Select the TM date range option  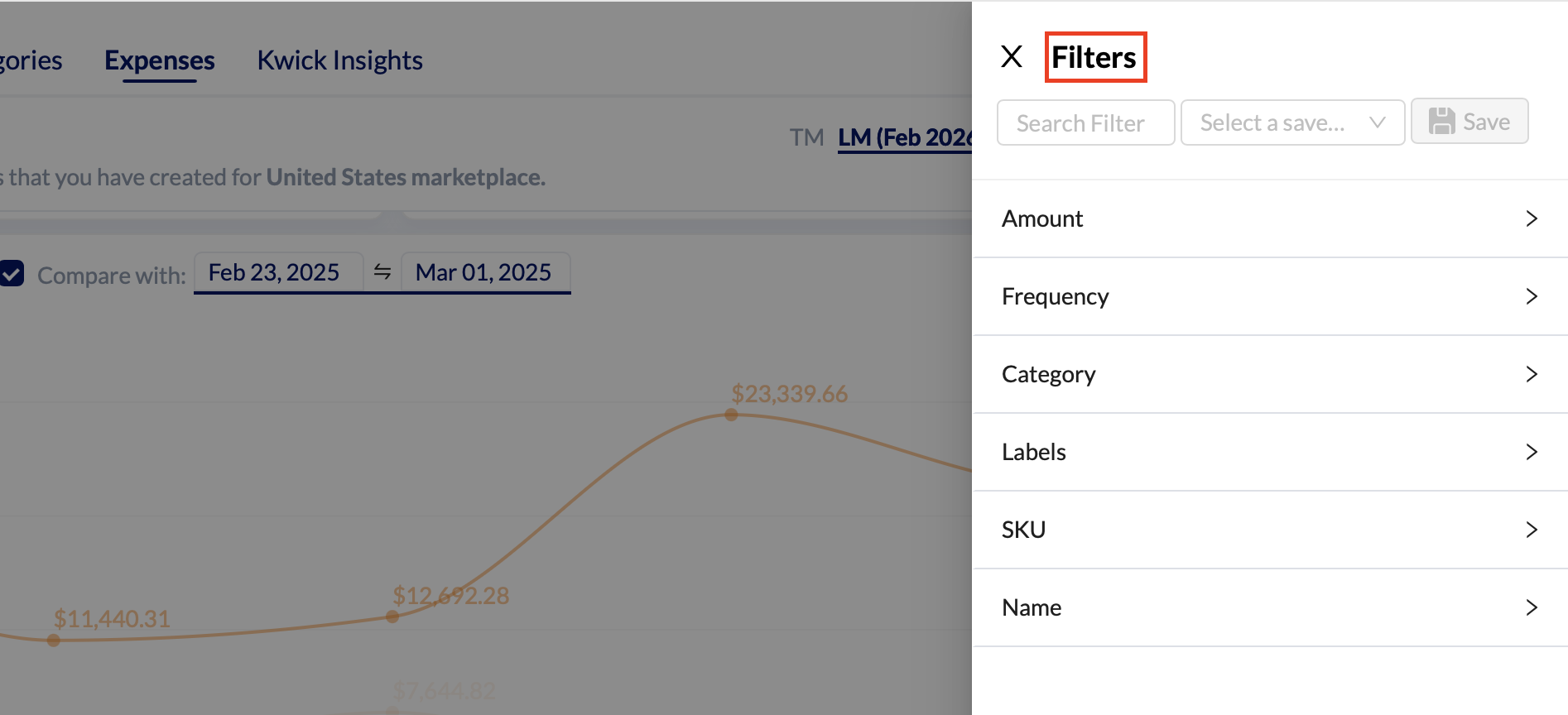pos(806,137)
